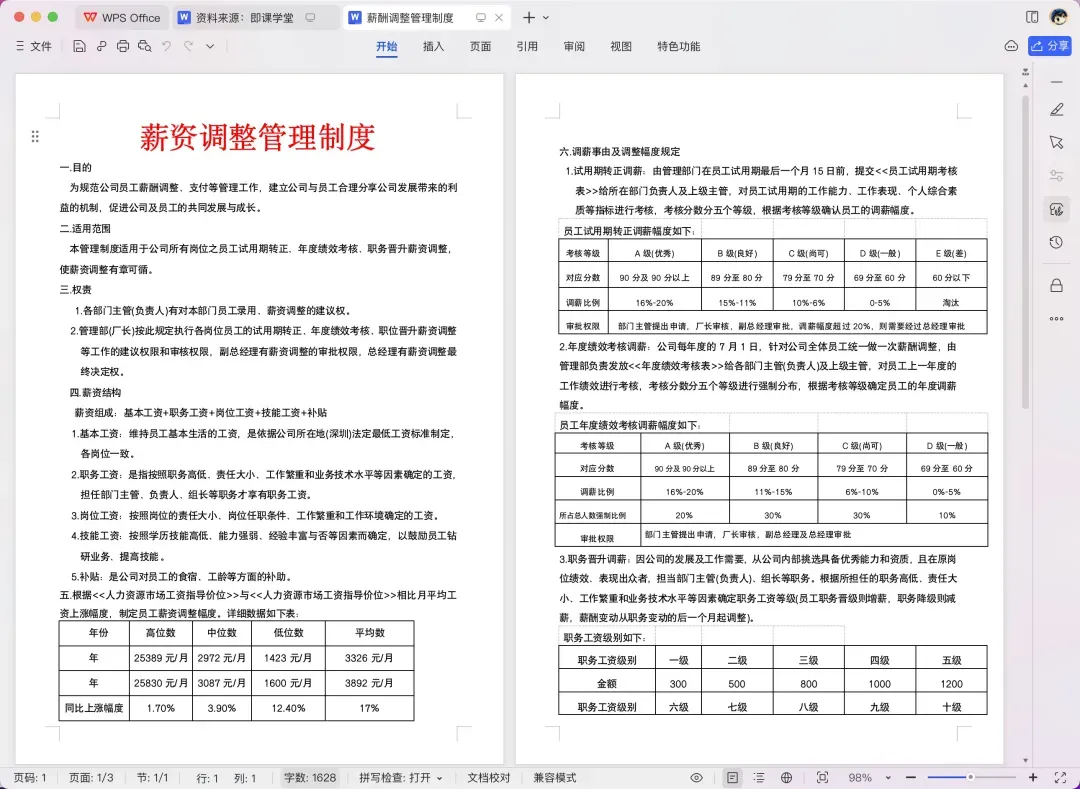The image size is (1080, 789).
Task: Select the pen annotation tool in sidebar
Action: click(x=1057, y=109)
